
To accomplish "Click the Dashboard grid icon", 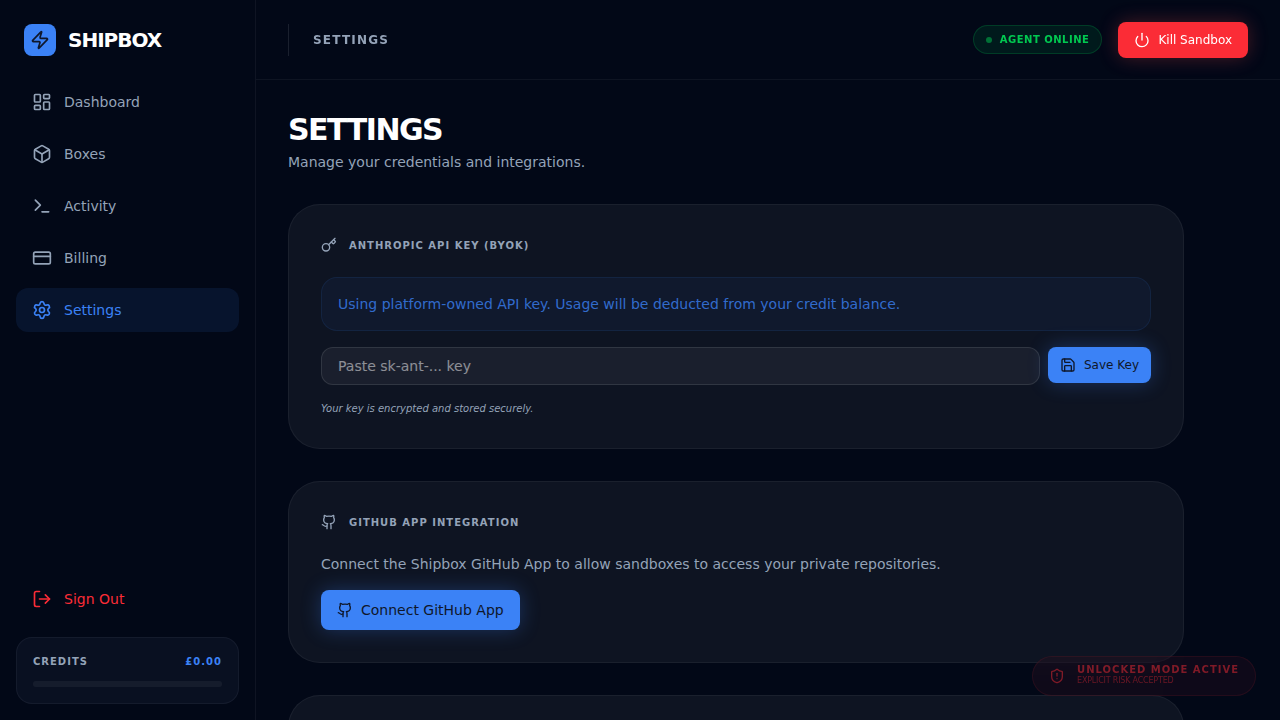I will point(42,102).
